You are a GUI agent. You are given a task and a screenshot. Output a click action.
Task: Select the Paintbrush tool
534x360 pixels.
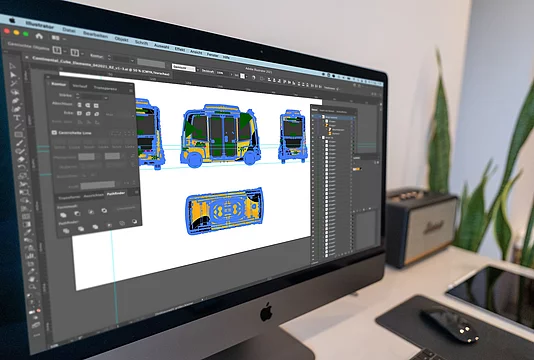[19, 143]
